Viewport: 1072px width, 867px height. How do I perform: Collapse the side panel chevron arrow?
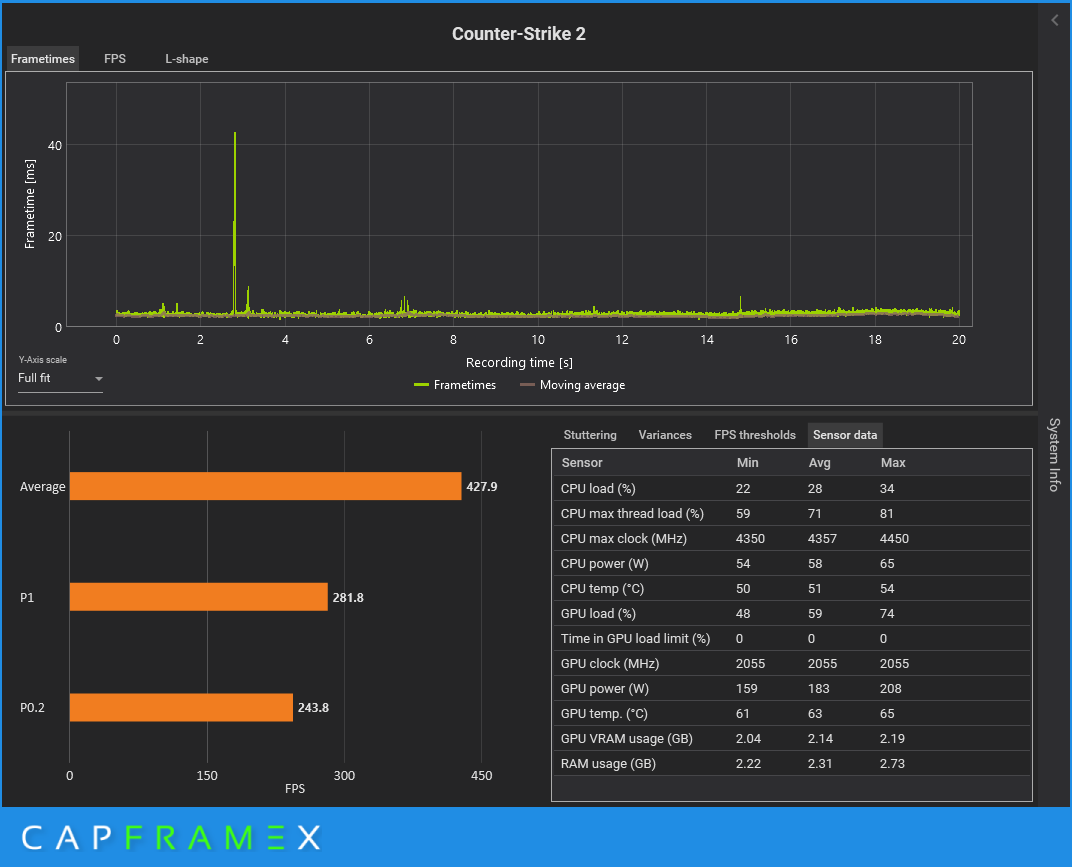pyautogui.click(x=1055, y=21)
